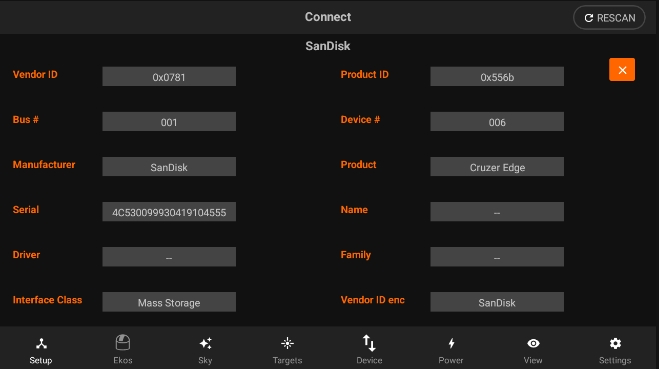The image size is (659, 369).
Task: Select the Bus # field showing 001
Action: [x=169, y=121]
